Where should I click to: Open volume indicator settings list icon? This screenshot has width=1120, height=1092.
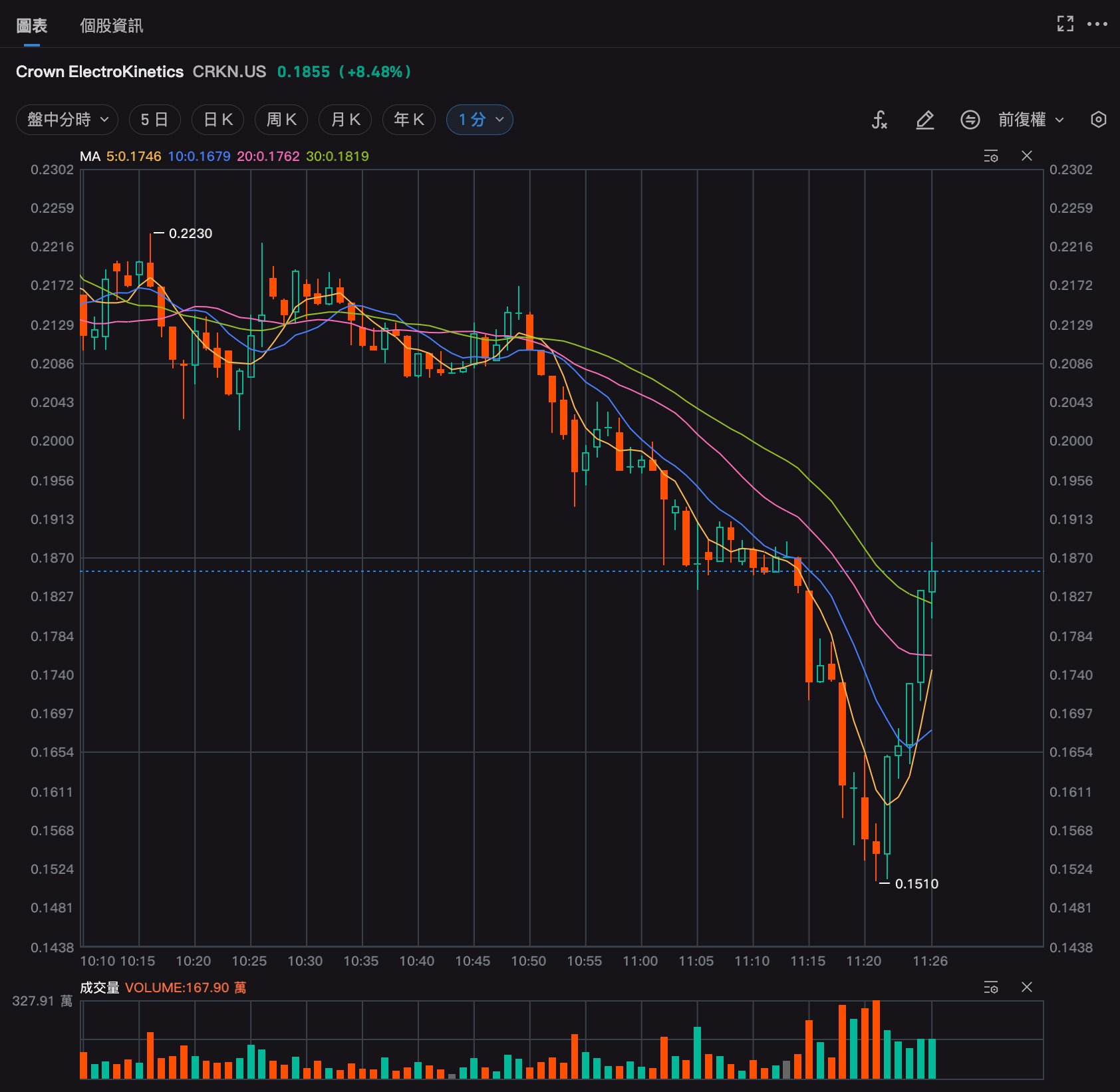pos(991,988)
